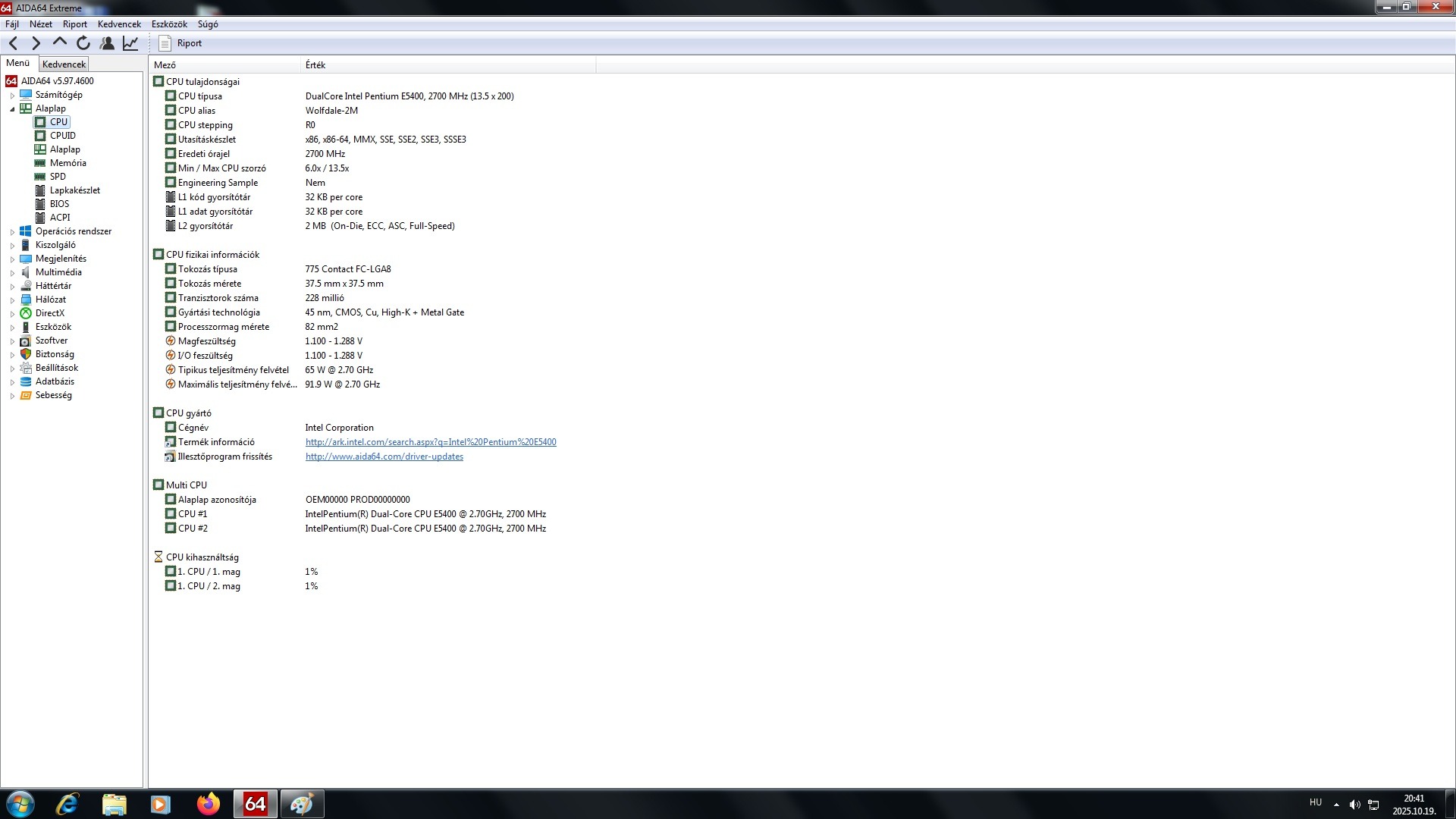Open the graph chart toolbar icon
The image size is (1456, 819).
tap(130, 43)
